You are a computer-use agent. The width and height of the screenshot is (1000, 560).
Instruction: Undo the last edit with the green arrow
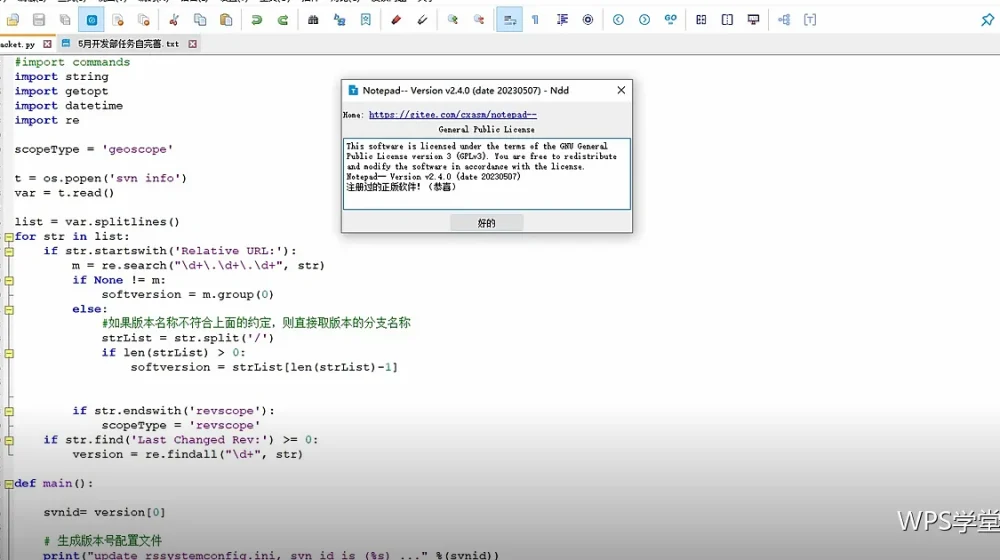256,20
